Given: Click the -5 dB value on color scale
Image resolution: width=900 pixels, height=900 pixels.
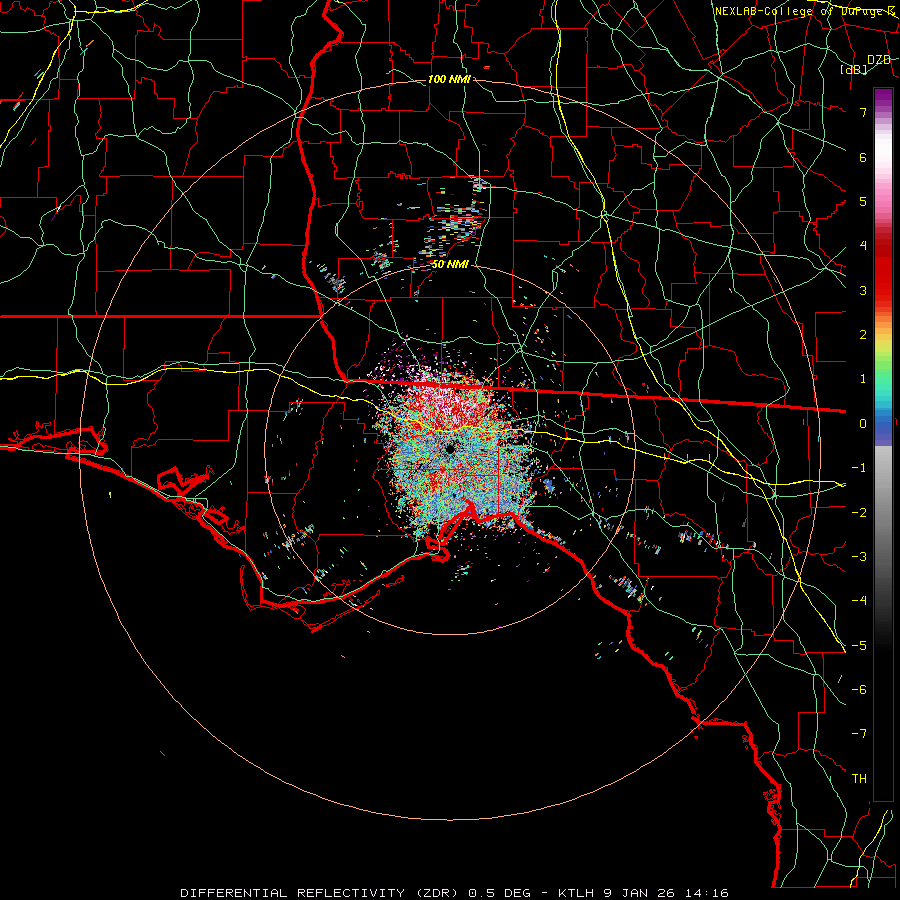Looking at the screenshot, I should click(859, 646).
